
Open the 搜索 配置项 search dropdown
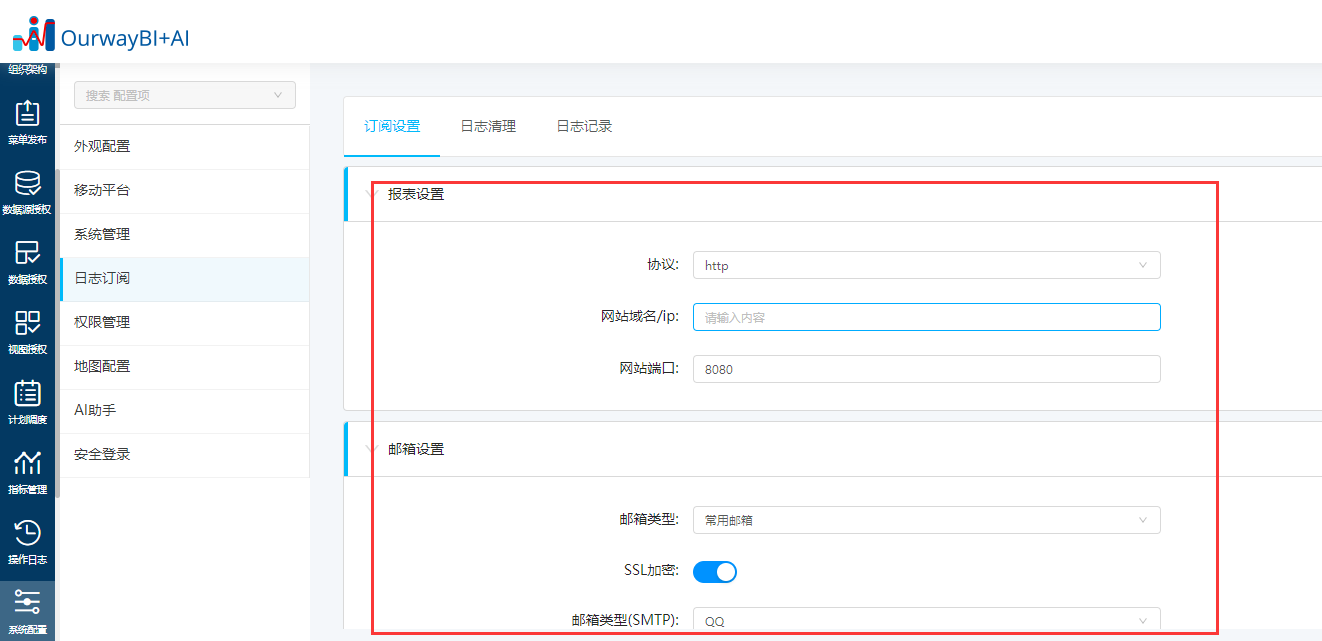184,95
